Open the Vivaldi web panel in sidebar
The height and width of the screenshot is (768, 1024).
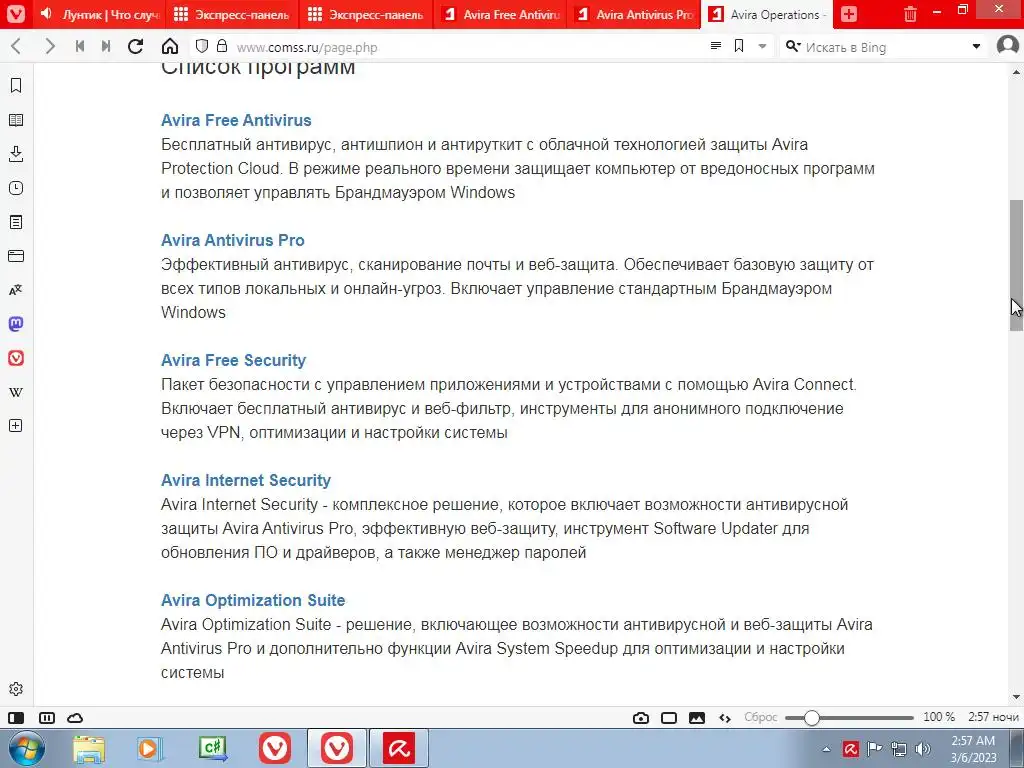tap(16, 358)
